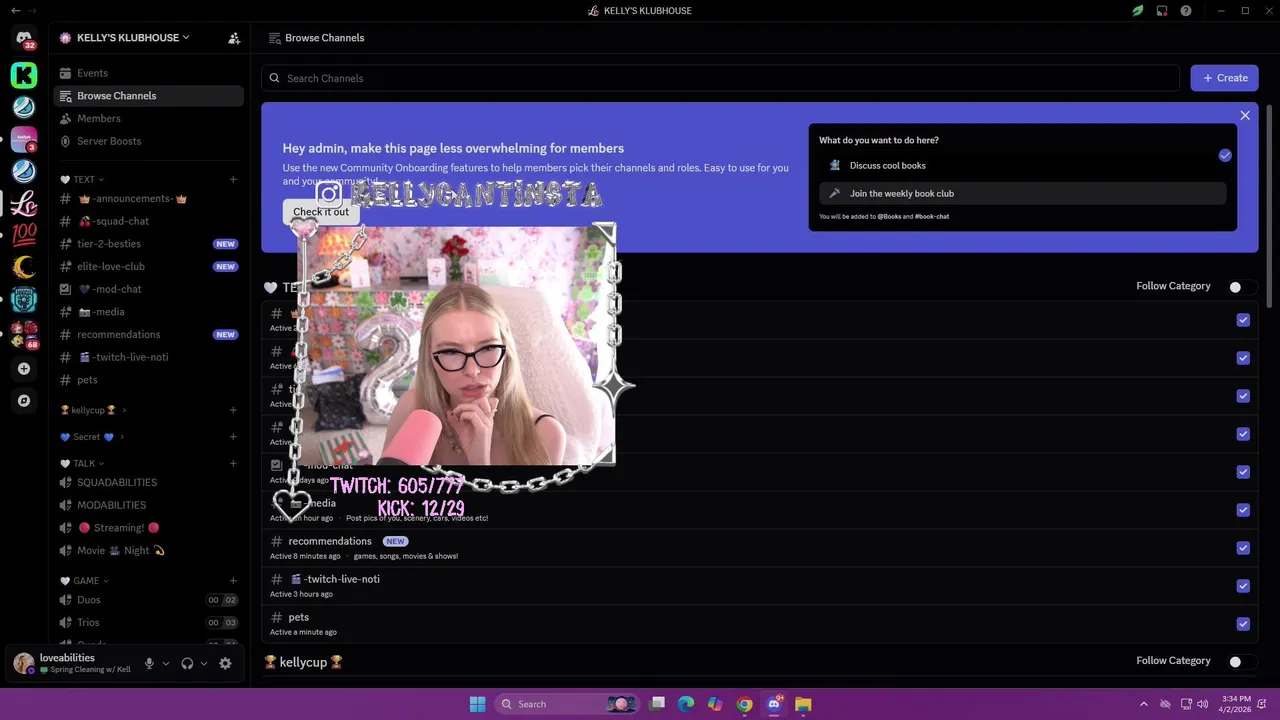1280x720 pixels.
Task: Uncheck the mod-chat channel row checkbox
Action: 1243,472
